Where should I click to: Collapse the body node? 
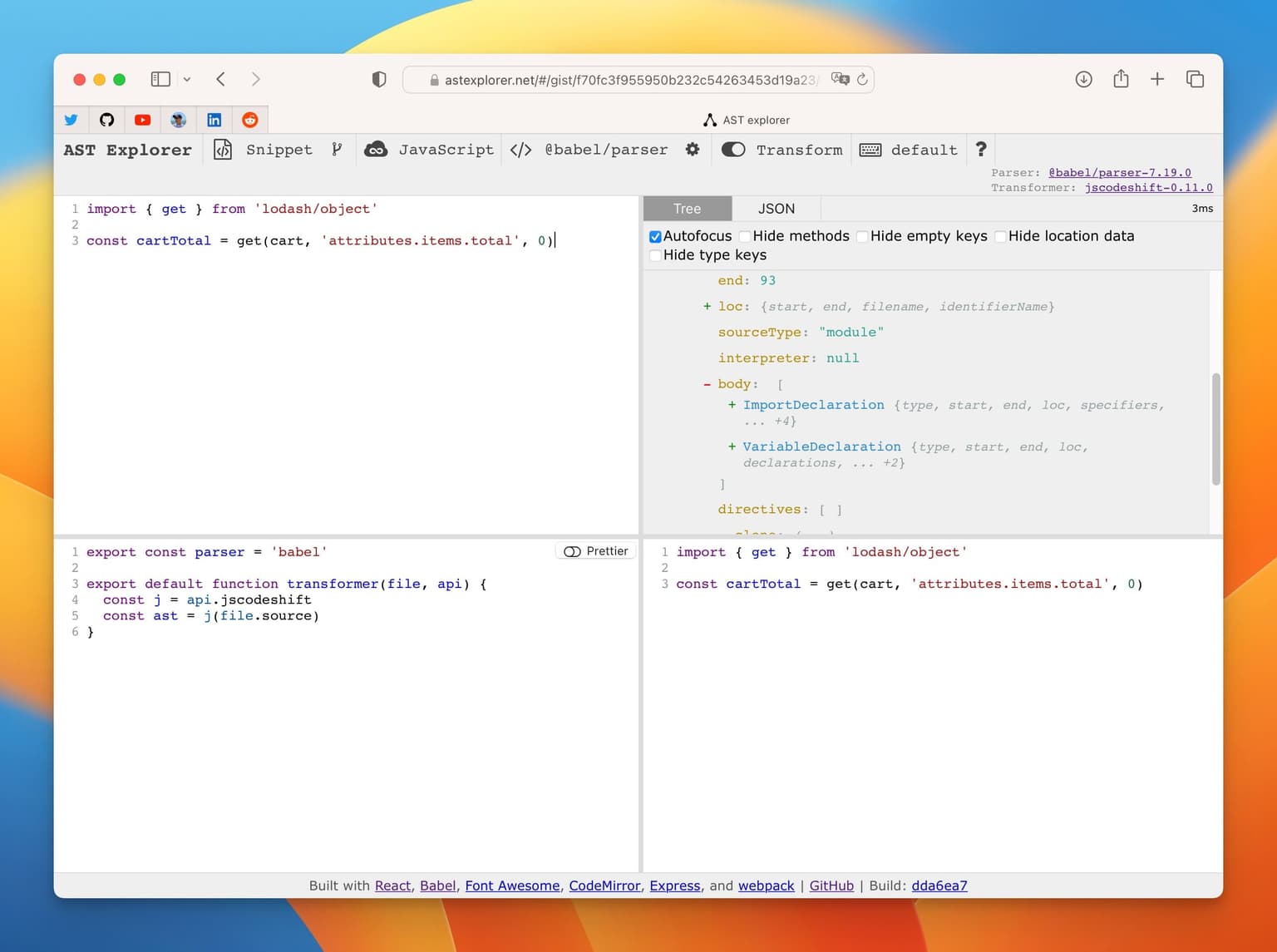(x=707, y=384)
